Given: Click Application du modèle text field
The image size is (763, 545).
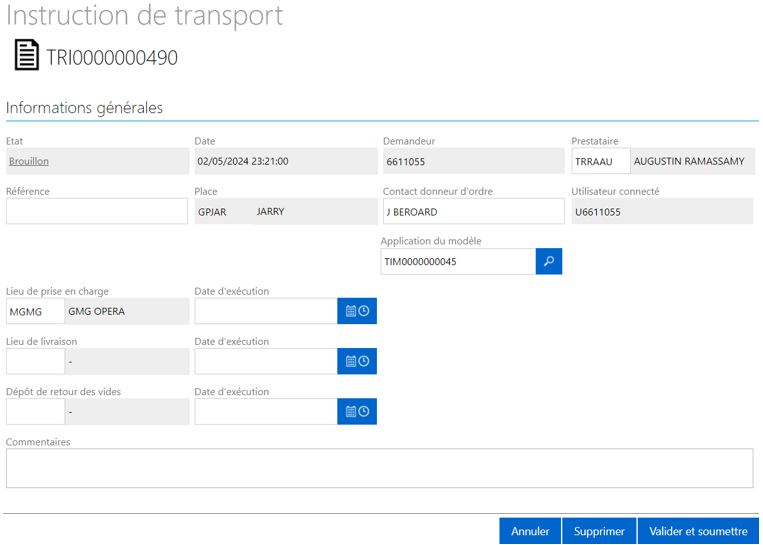Looking at the screenshot, I should coord(458,261).
